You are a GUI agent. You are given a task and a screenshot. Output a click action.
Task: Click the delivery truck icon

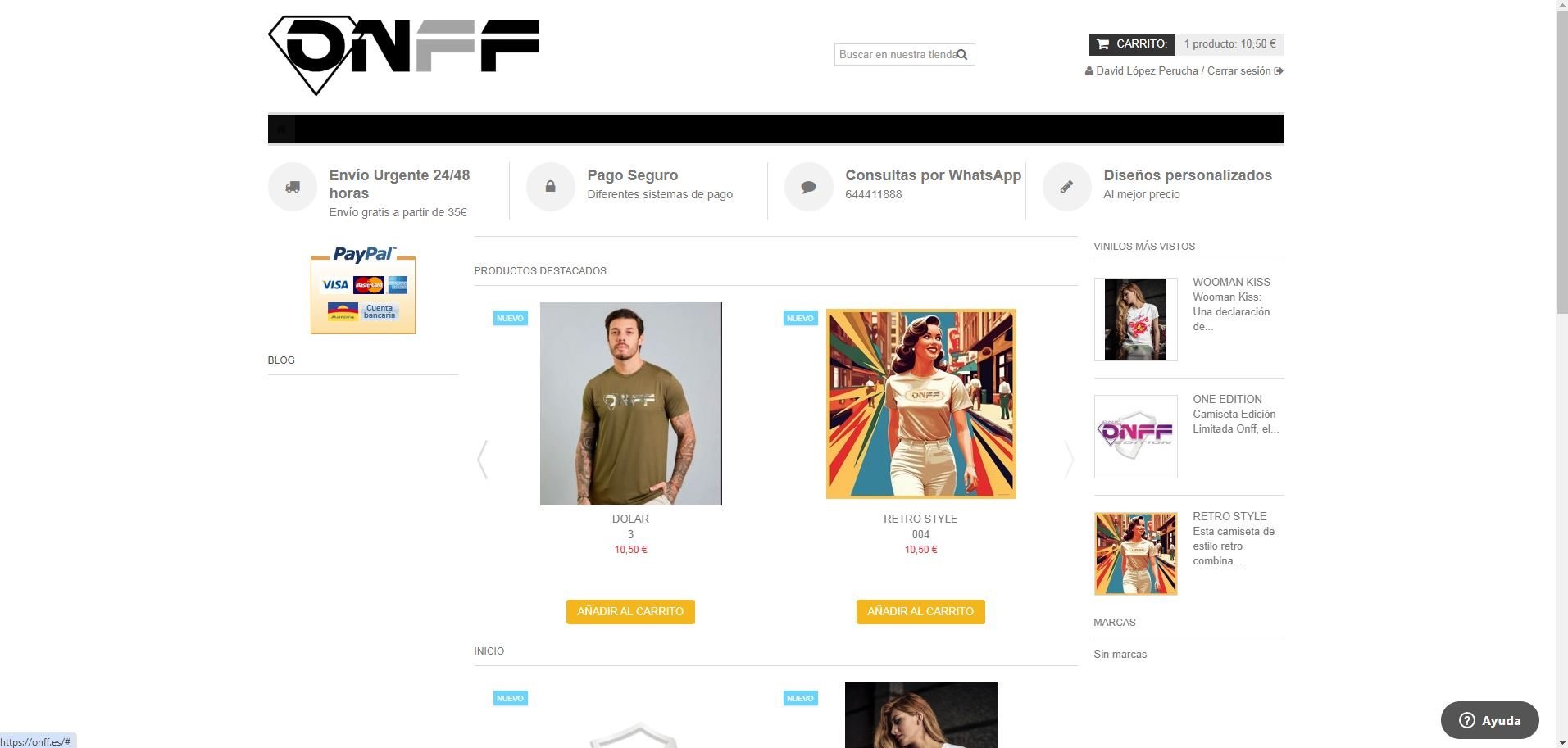click(293, 187)
